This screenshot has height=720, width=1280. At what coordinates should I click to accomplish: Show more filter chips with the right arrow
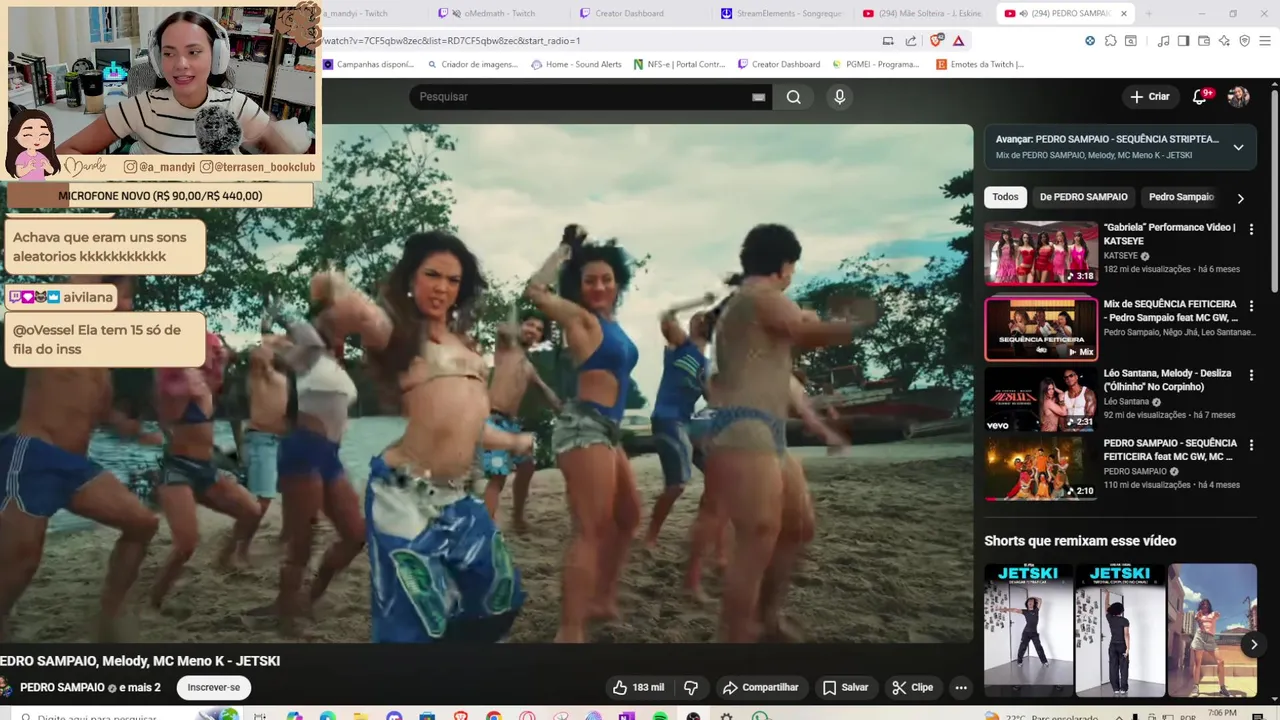click(x=1241, y=198)
